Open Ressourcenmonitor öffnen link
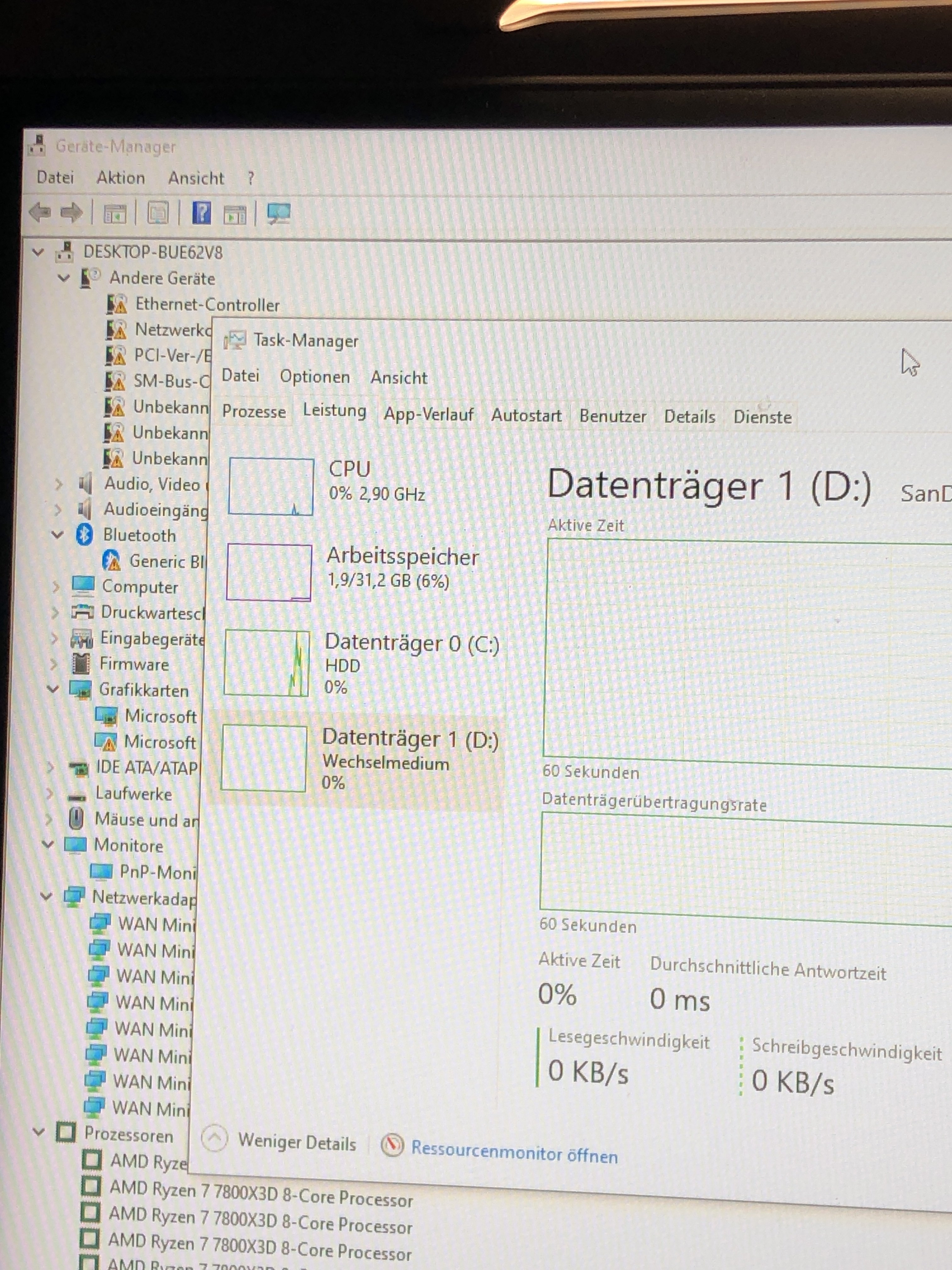The height and width of the screenshot is (1270, 952). pos(514,1152)
